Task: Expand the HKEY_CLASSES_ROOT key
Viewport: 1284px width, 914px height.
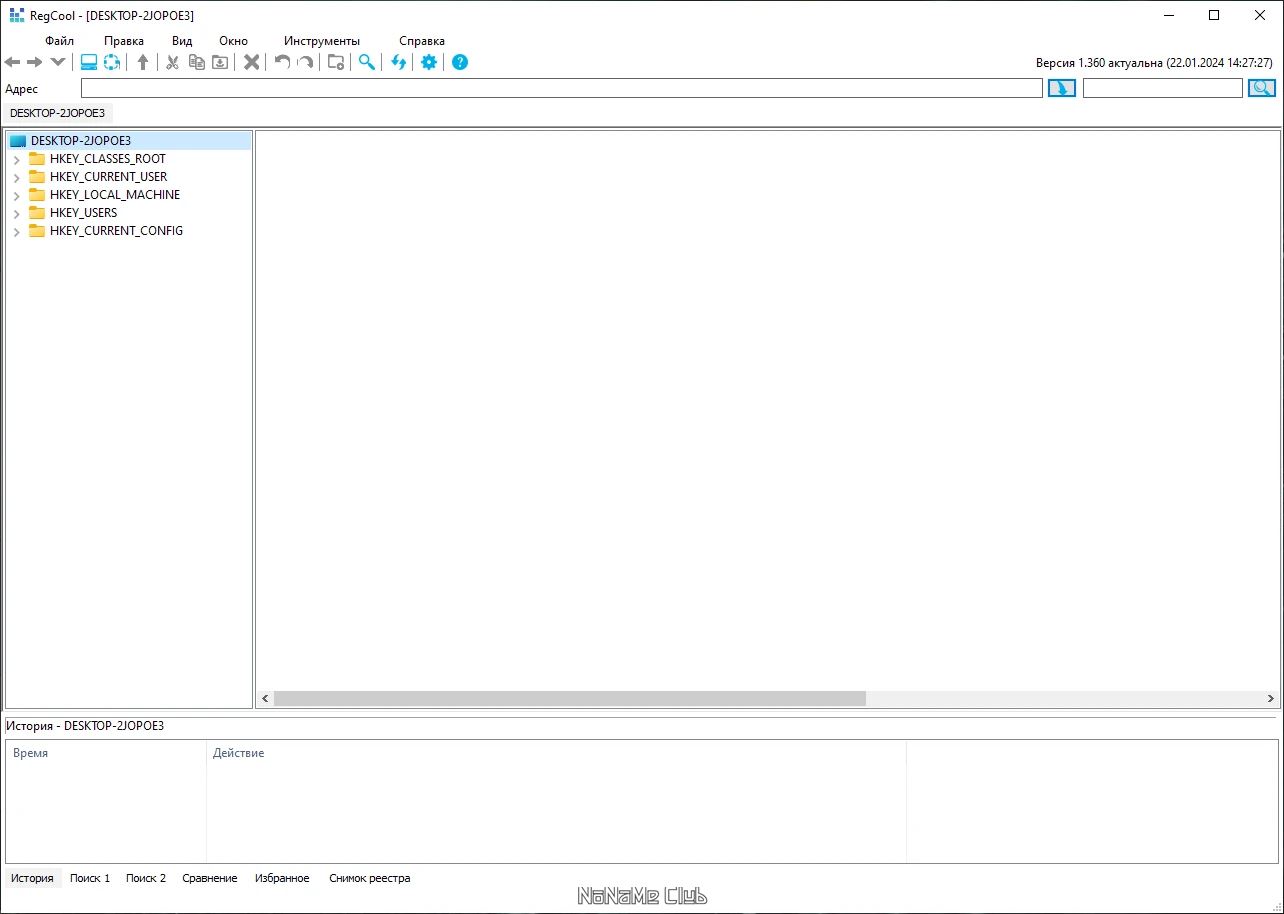Action: [16, 159]
